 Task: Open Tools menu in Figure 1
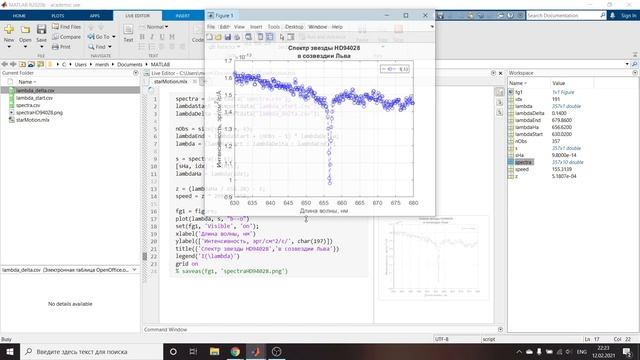coord(273,27)
